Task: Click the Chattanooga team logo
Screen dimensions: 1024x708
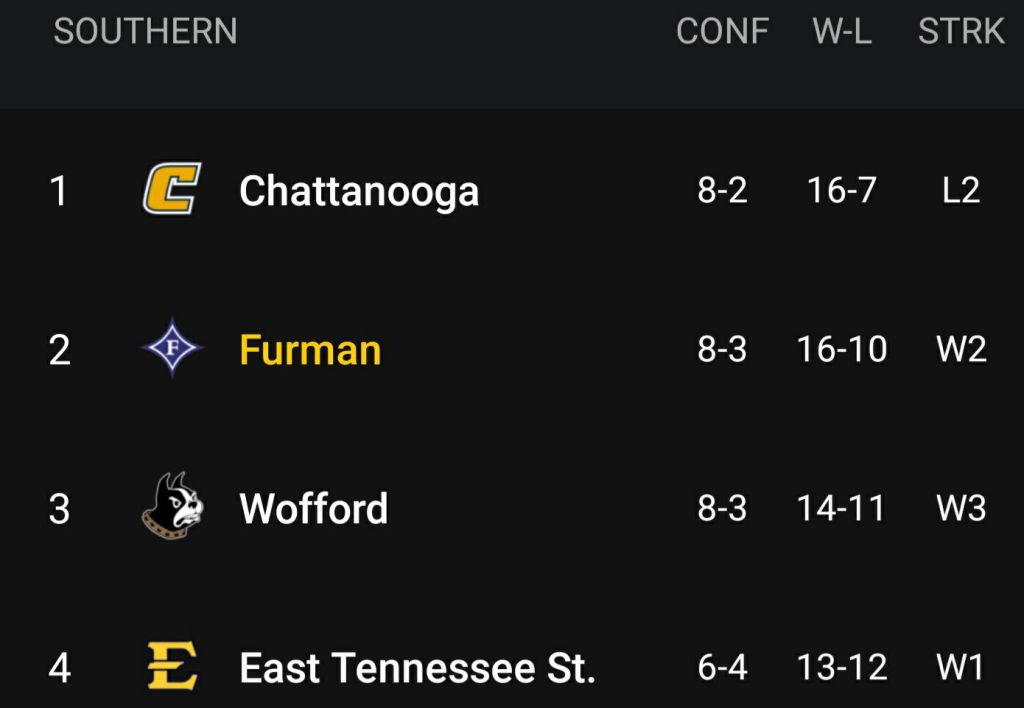Action: point(172,189)
